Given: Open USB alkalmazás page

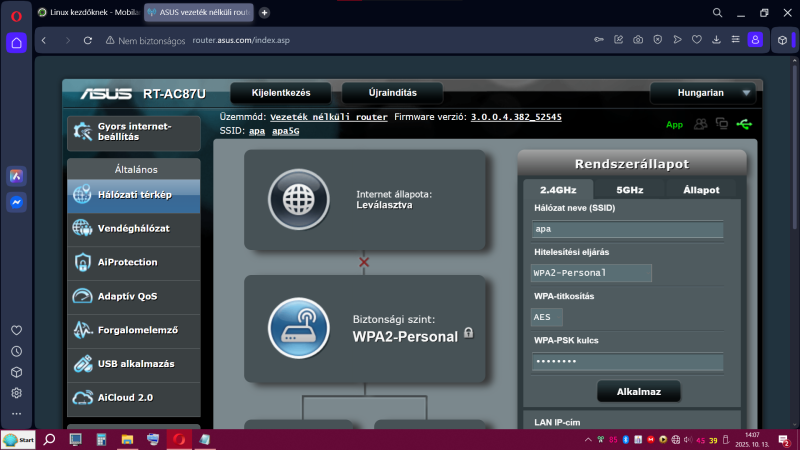Looking at the screenshot, I should [x=134, y=364].
